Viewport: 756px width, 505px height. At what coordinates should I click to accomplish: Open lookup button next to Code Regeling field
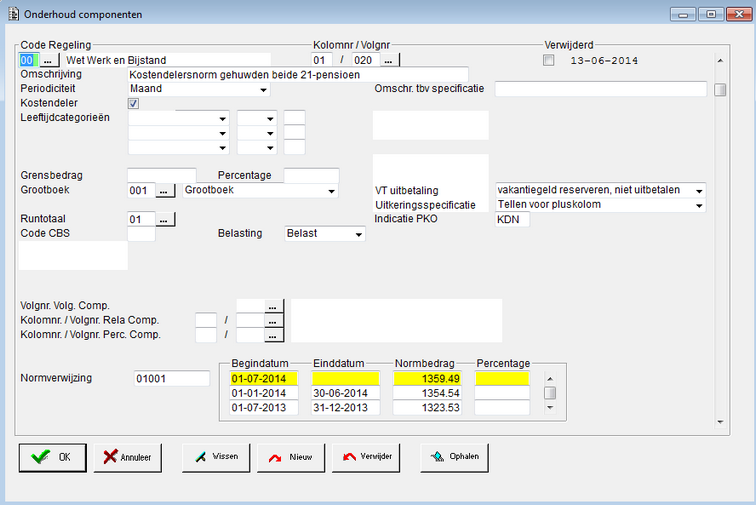[48, 60]
